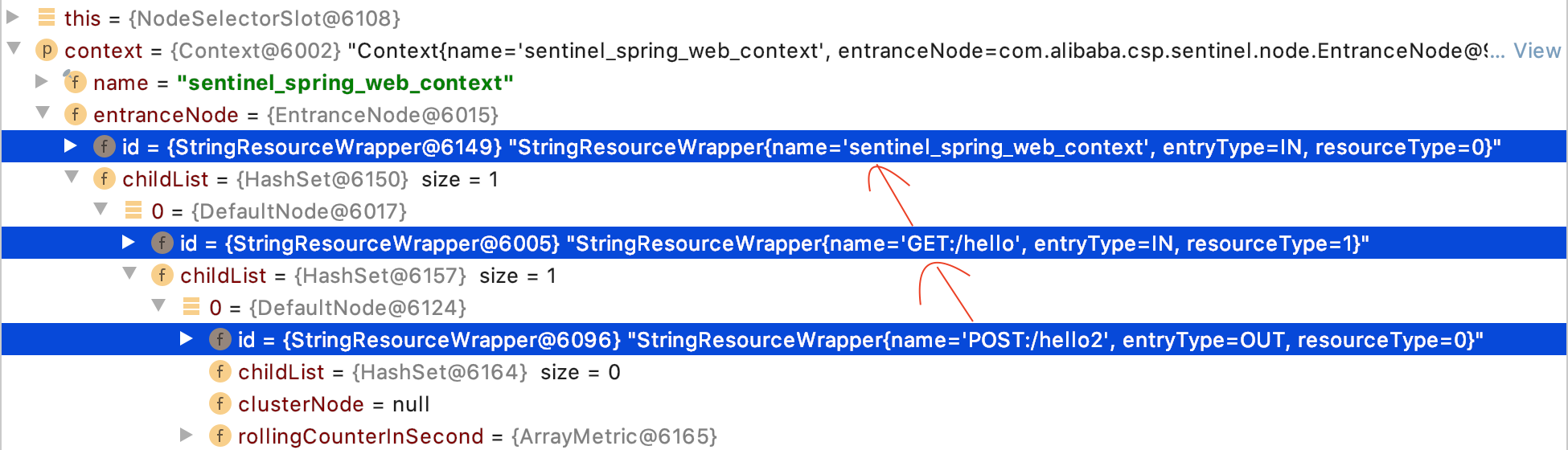Select the DefaultNode@6124 element row
Image resolution: width=1568 pixels, height=450 pixels.
click(x=338, y=308)
